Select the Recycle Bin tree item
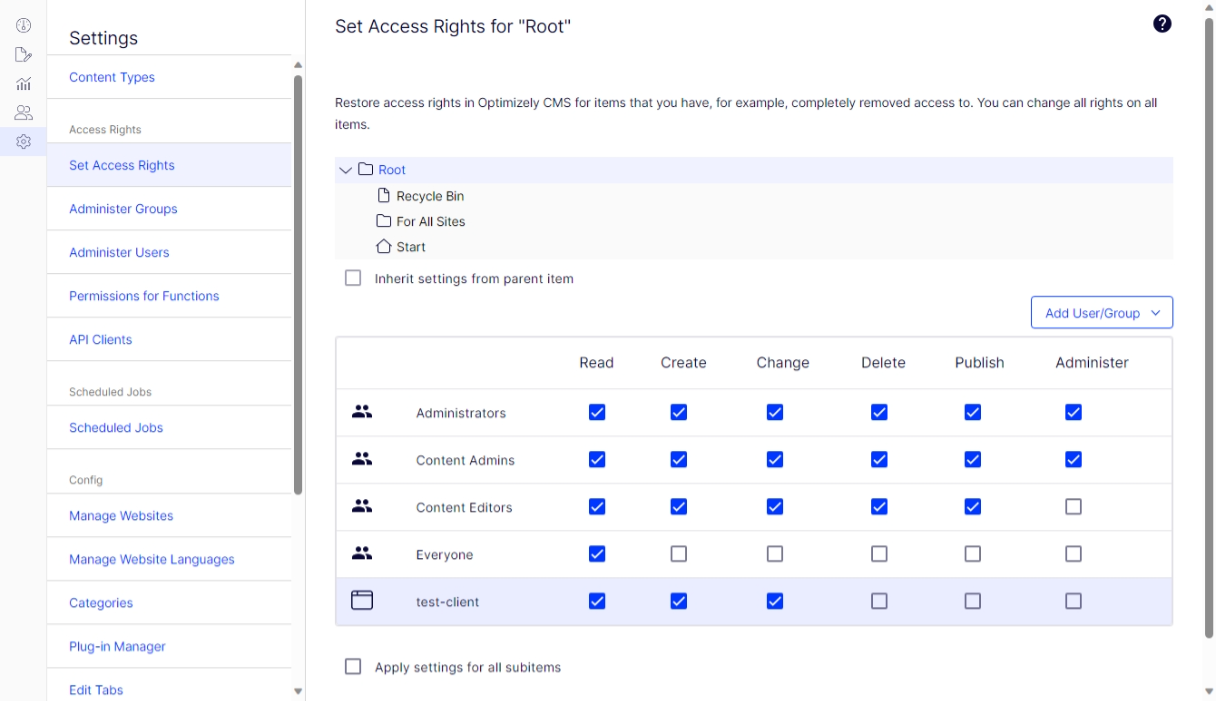The width and height of the screenshot is (1216, 701). click(430, 196)
